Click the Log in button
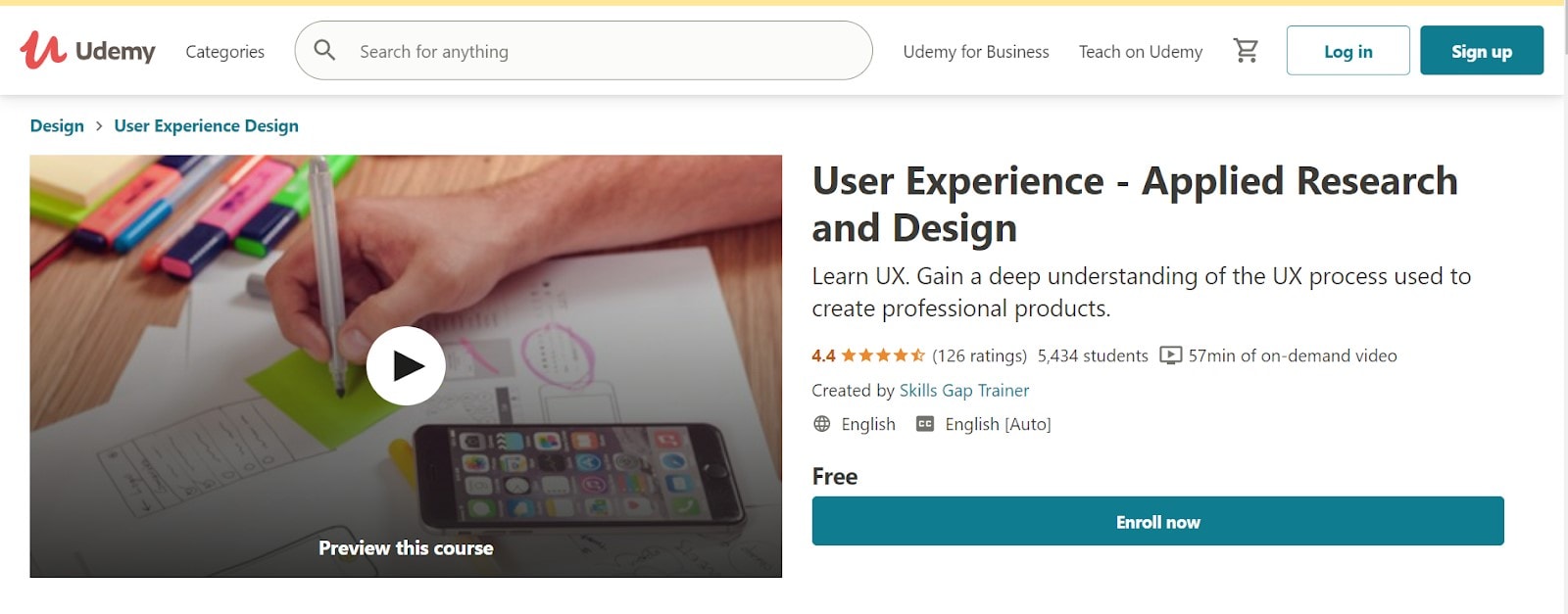Screen dimensions: 1568x614 [1347, 51]
